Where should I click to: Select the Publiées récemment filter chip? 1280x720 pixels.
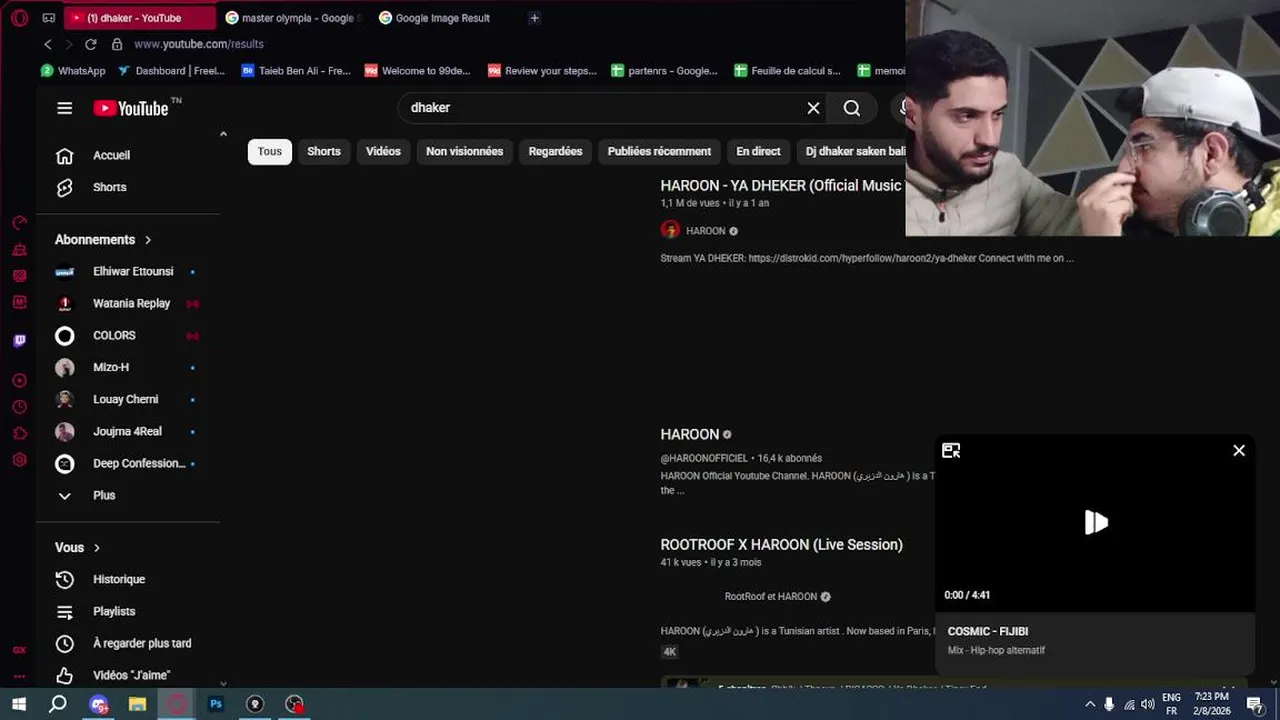[x=659, y=151]
